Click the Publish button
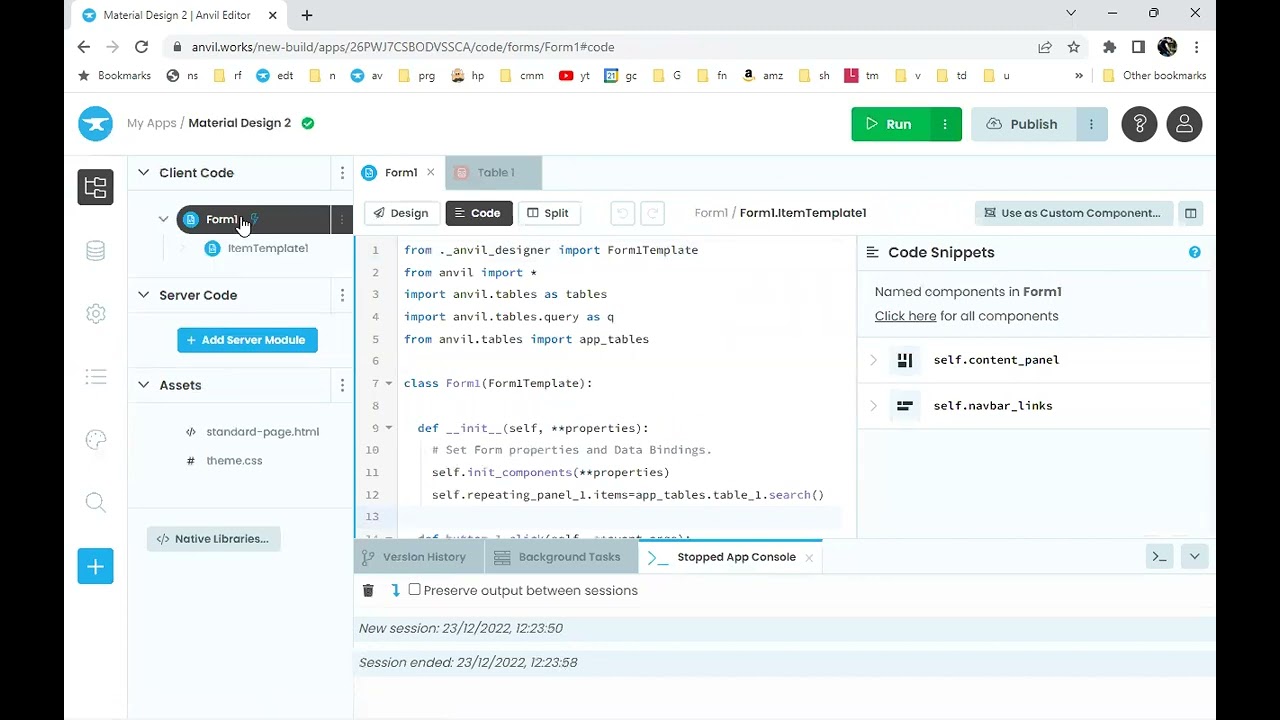 tap(1023, 124)
